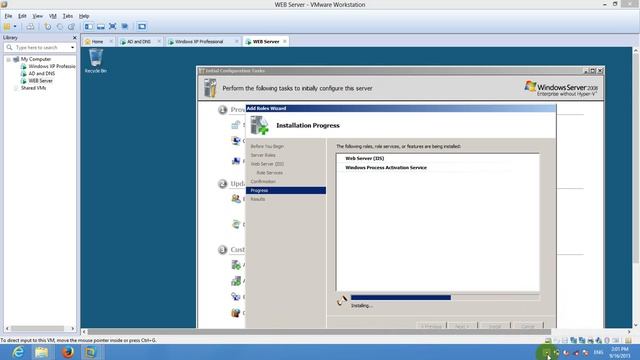The image size is (640, 360).
Task: Toggle the thumbnail bar toolbar button
Action: tap(100, 27)
